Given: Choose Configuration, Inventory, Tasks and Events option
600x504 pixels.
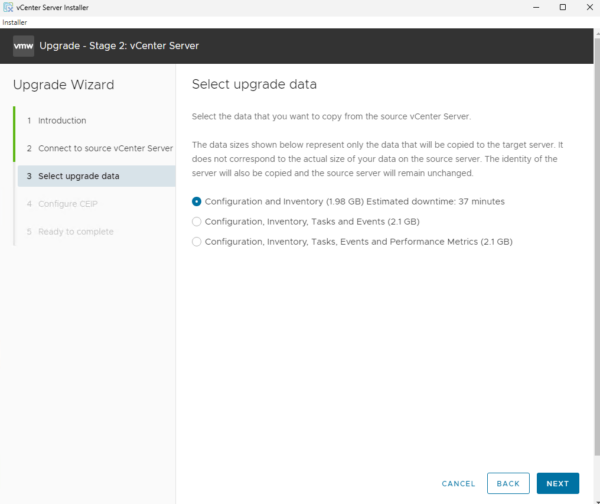Looking at the screenshot, I should click(196, 222).
